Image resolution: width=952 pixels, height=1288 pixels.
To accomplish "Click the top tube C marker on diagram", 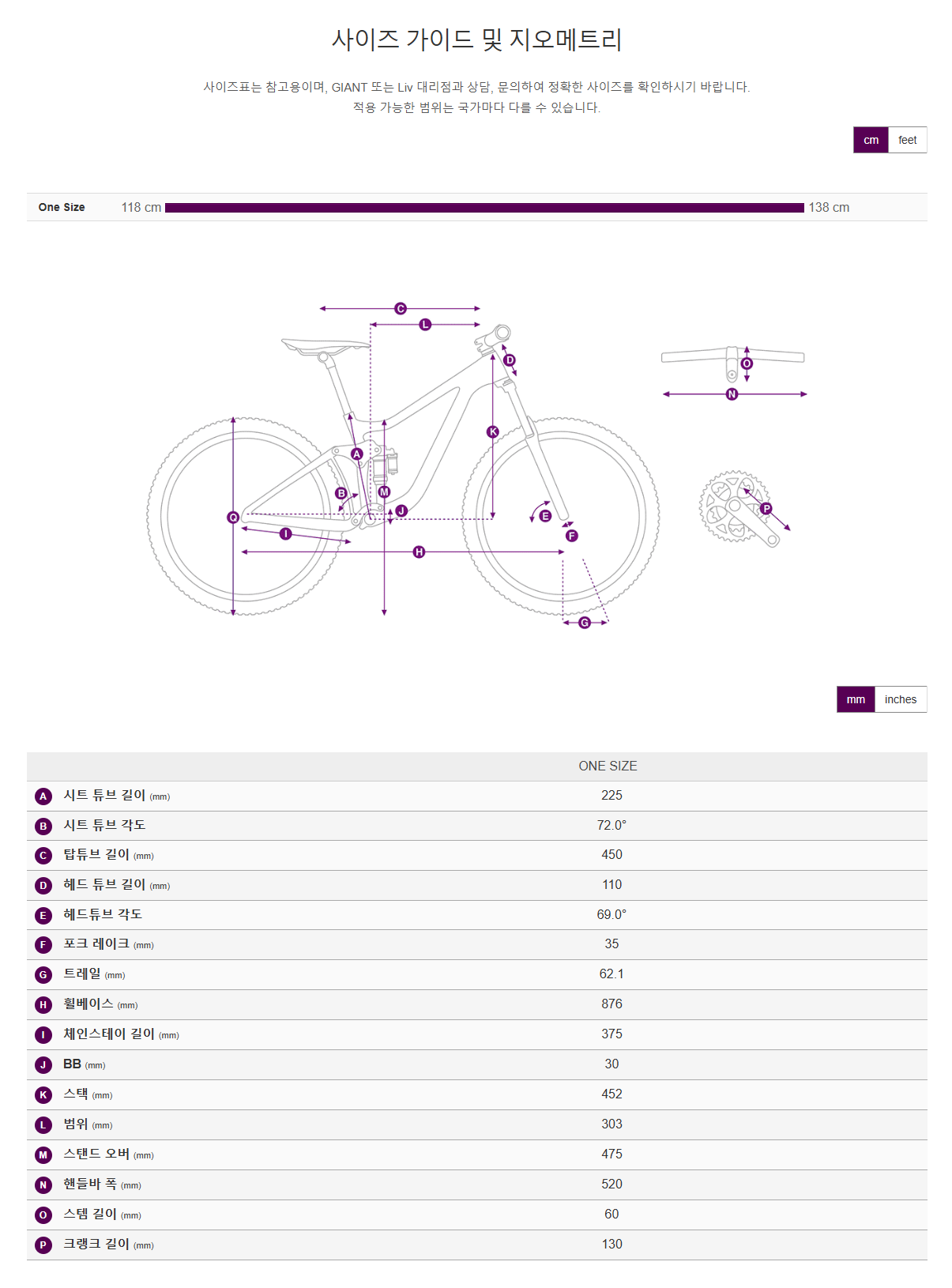I will pos(401,308).
